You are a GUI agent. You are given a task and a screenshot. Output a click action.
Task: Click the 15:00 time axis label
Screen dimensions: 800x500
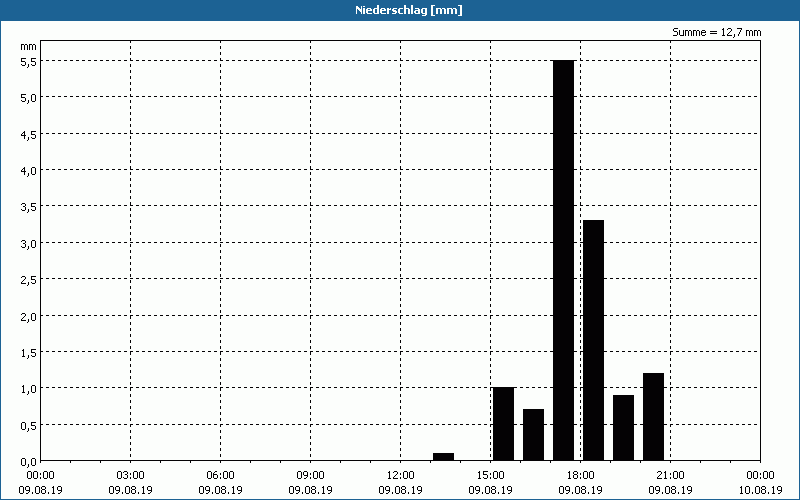pyautogui.click(x=491, y=476)
